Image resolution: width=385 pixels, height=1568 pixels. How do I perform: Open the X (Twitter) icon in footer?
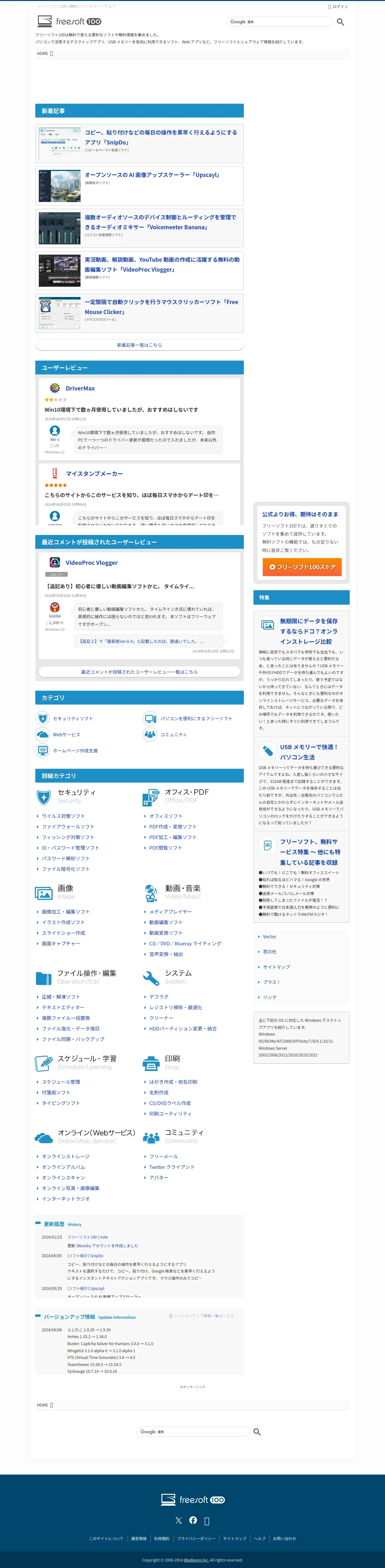[x=179, y=1520]
